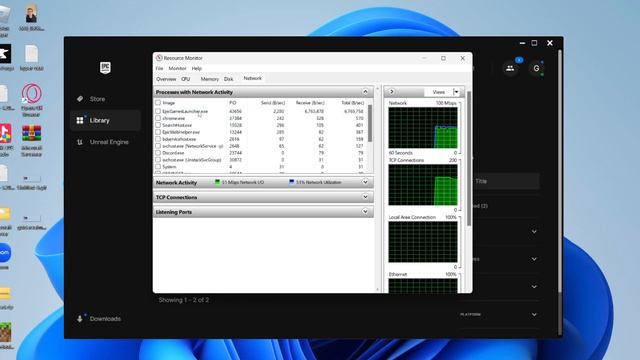
Task: Check the svchost.exe NetworkService checkbox
Action: [x=158, y=146]
